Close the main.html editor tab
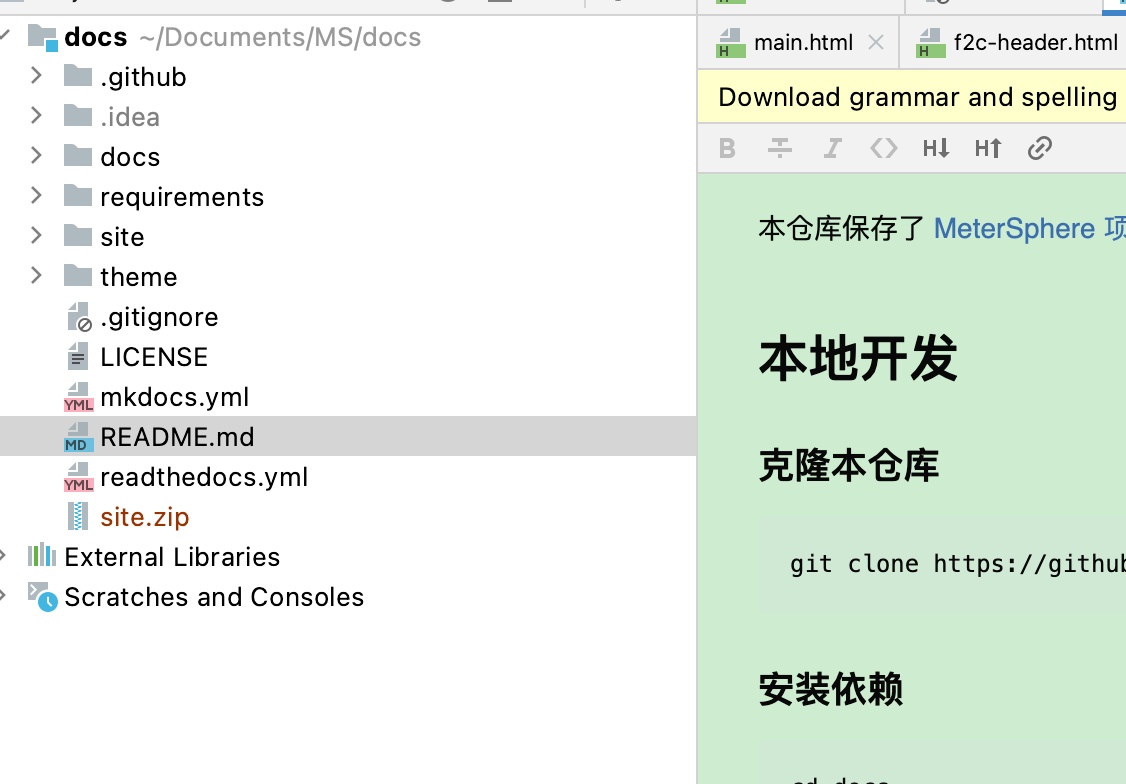 click(x=875, y=42)
